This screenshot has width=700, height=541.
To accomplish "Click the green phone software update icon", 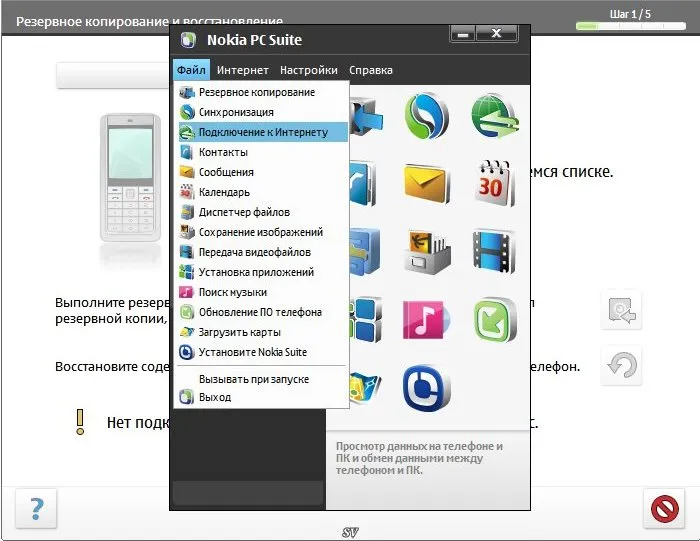I will (495, 320).
